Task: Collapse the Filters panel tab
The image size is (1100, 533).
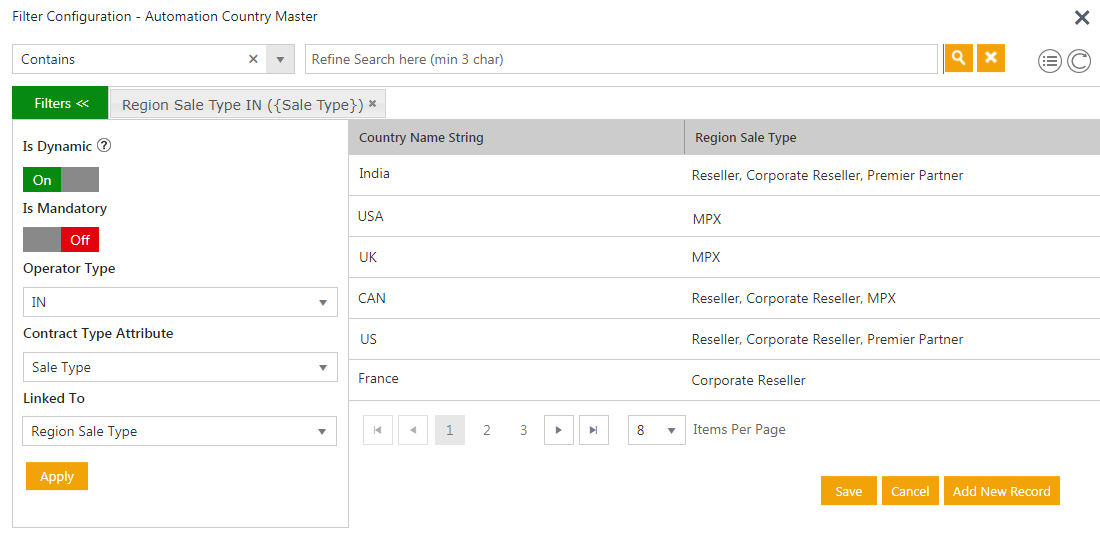Action: [60, 103]
